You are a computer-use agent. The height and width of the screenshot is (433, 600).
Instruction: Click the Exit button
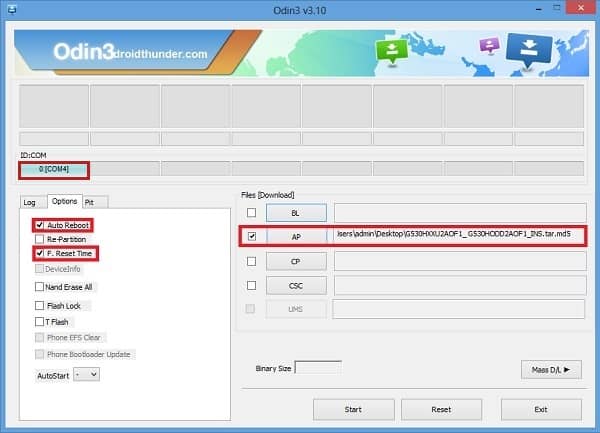point(541,410)
